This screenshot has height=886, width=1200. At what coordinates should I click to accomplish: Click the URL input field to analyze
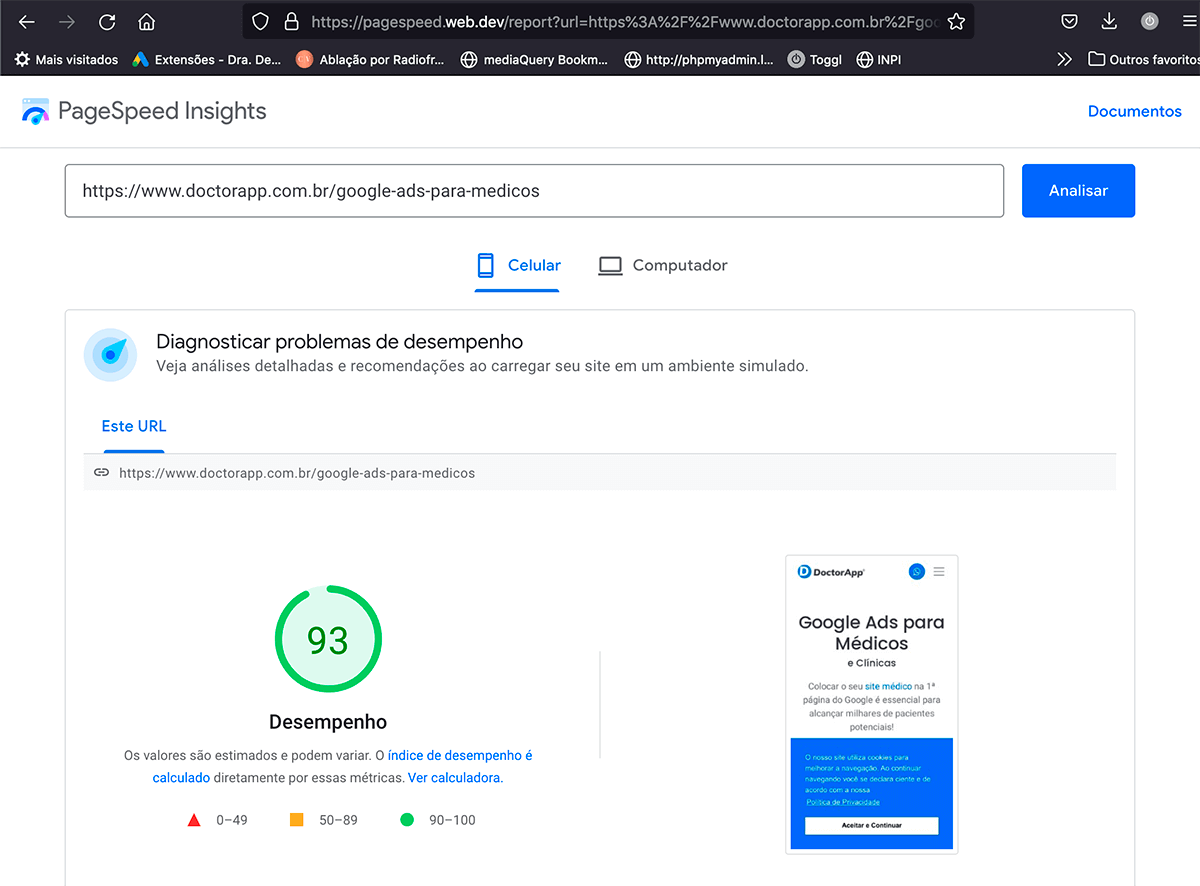pyautogui.click(x=534, y=190)
